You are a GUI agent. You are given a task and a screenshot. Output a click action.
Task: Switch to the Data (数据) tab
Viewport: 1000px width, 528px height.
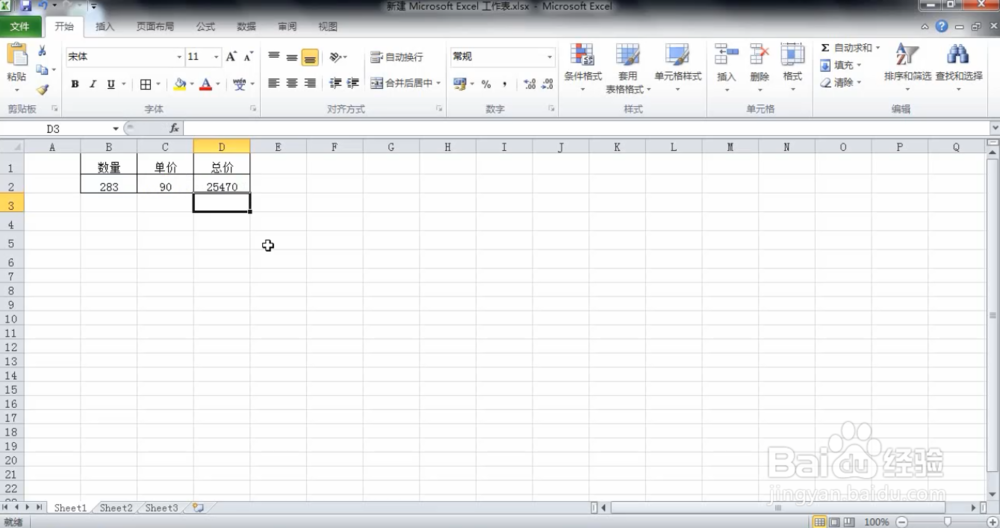click(246, 27)
